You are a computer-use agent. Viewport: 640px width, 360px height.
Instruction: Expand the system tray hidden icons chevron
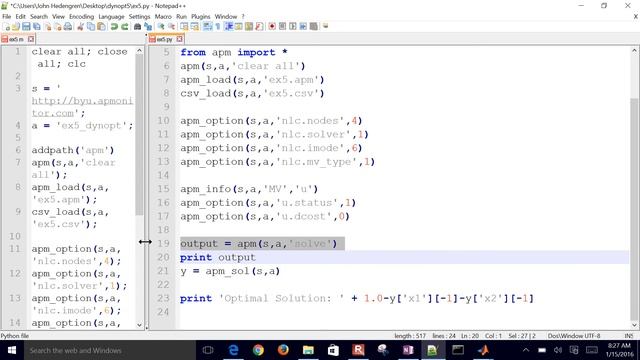(526, 350)
